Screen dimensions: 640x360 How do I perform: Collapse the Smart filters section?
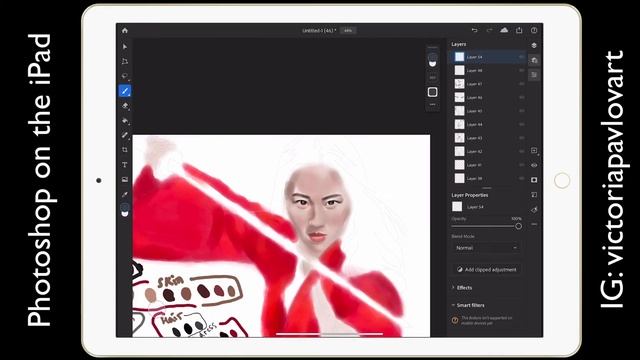468,305
